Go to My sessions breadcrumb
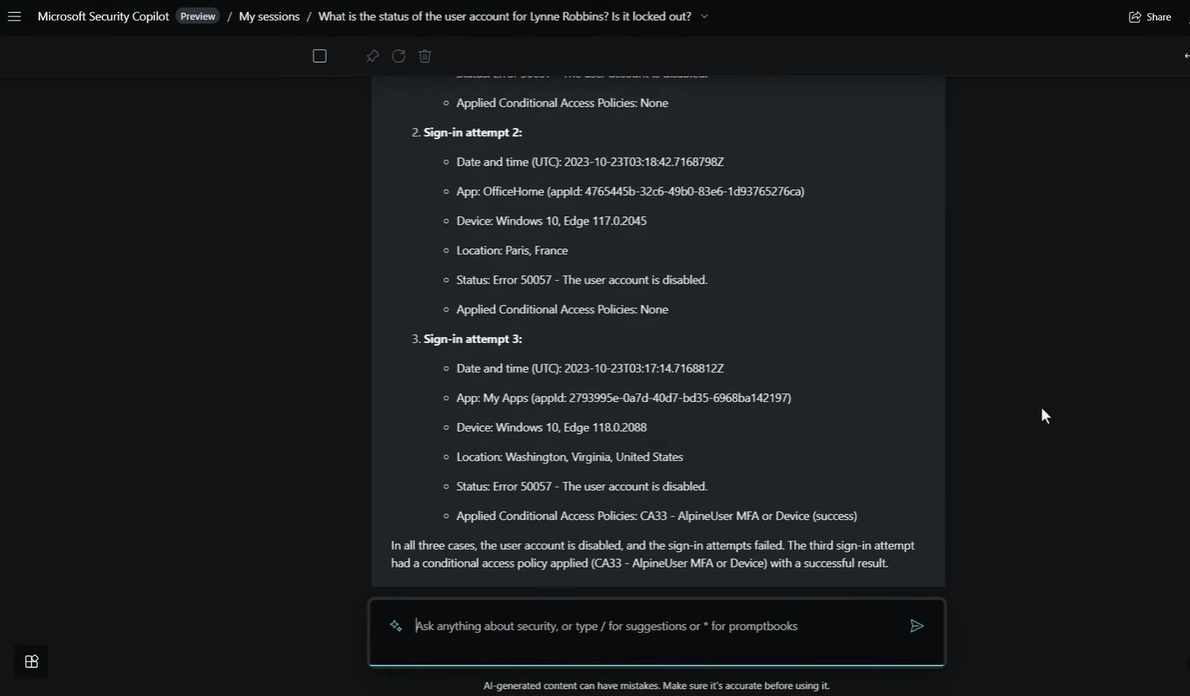 click(269, 16)
